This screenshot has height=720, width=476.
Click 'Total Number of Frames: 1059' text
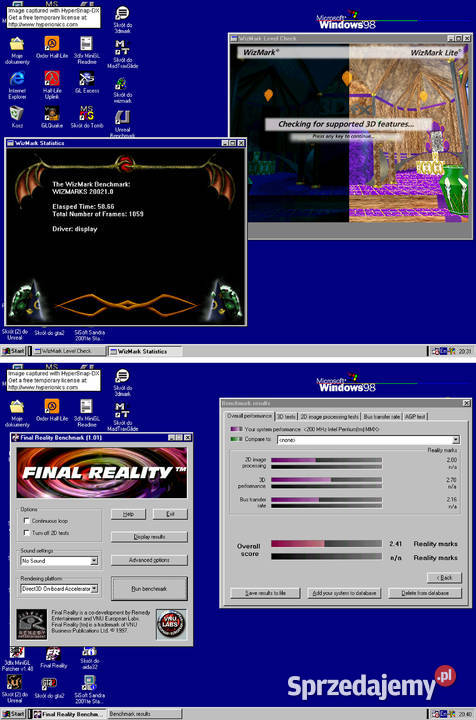[98, 214]
